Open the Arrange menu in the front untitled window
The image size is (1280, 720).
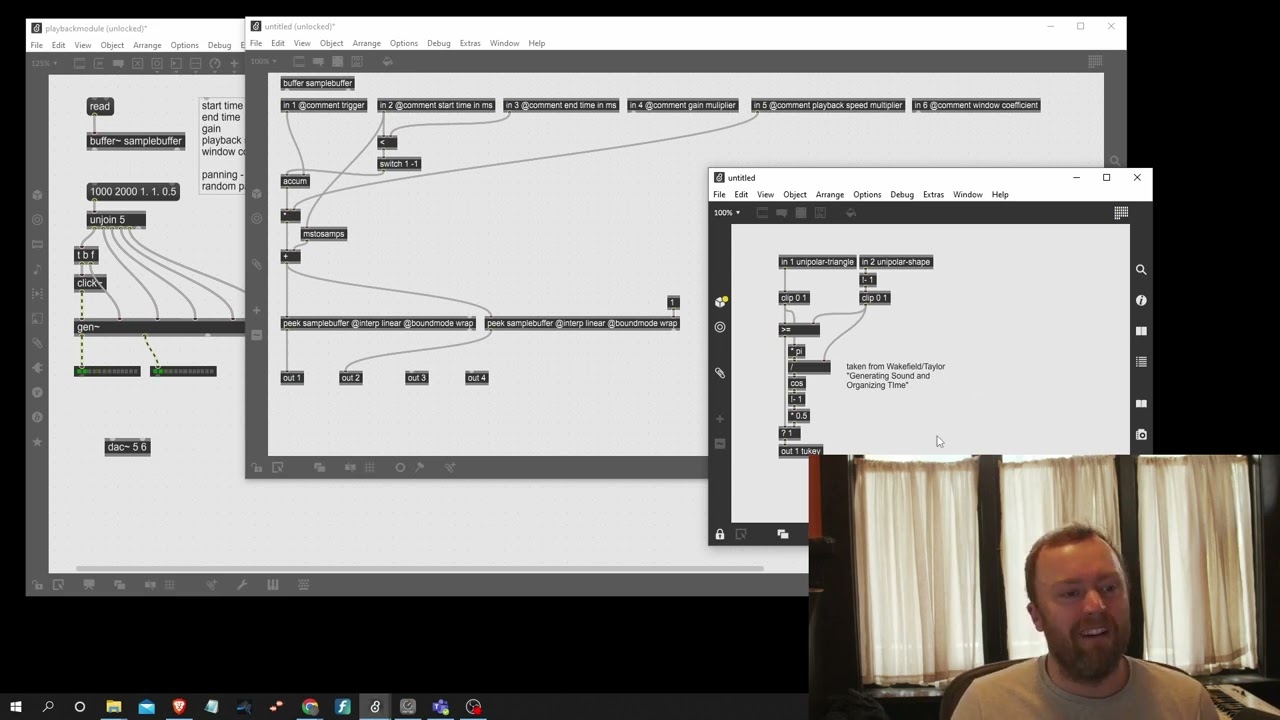tap(830, 194)
